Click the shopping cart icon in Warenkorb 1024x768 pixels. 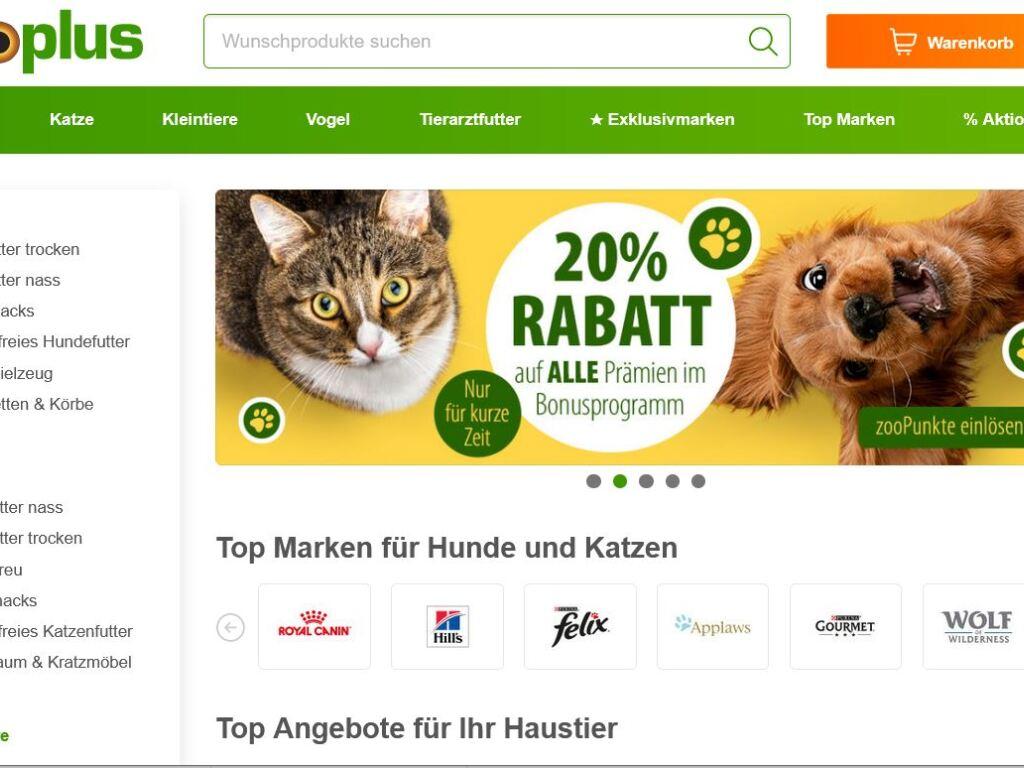(903, 42)
